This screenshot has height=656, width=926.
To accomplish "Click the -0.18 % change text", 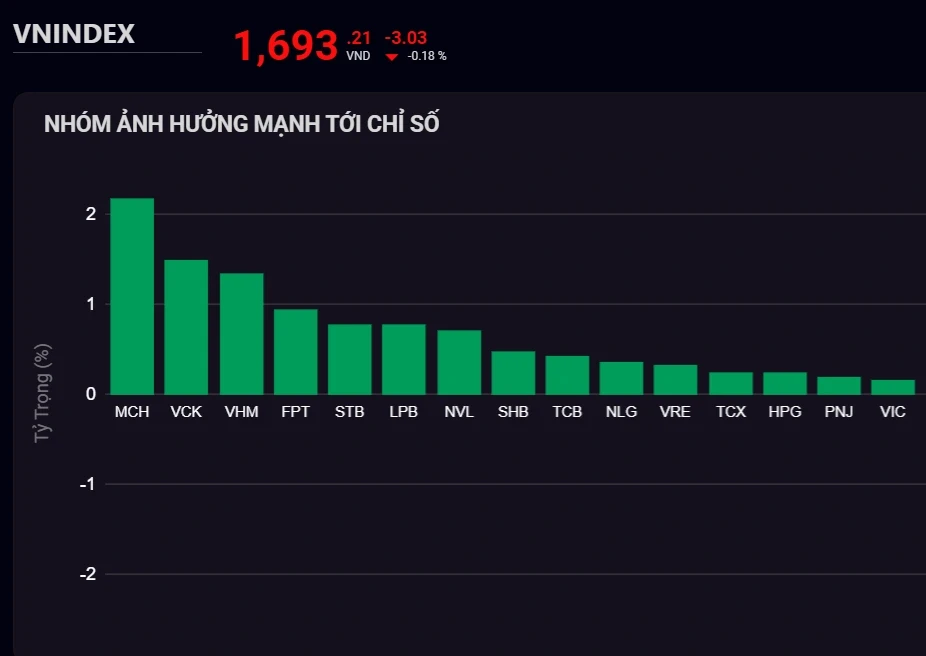I will click(427, 56).
